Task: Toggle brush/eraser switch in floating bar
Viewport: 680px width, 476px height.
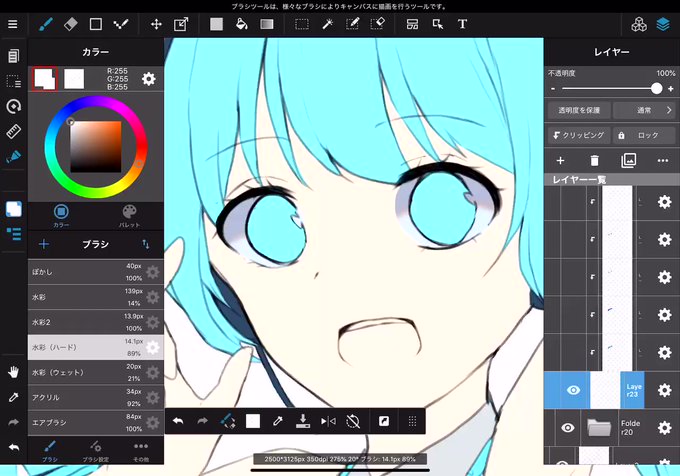Action: click(x=228, y=421)
